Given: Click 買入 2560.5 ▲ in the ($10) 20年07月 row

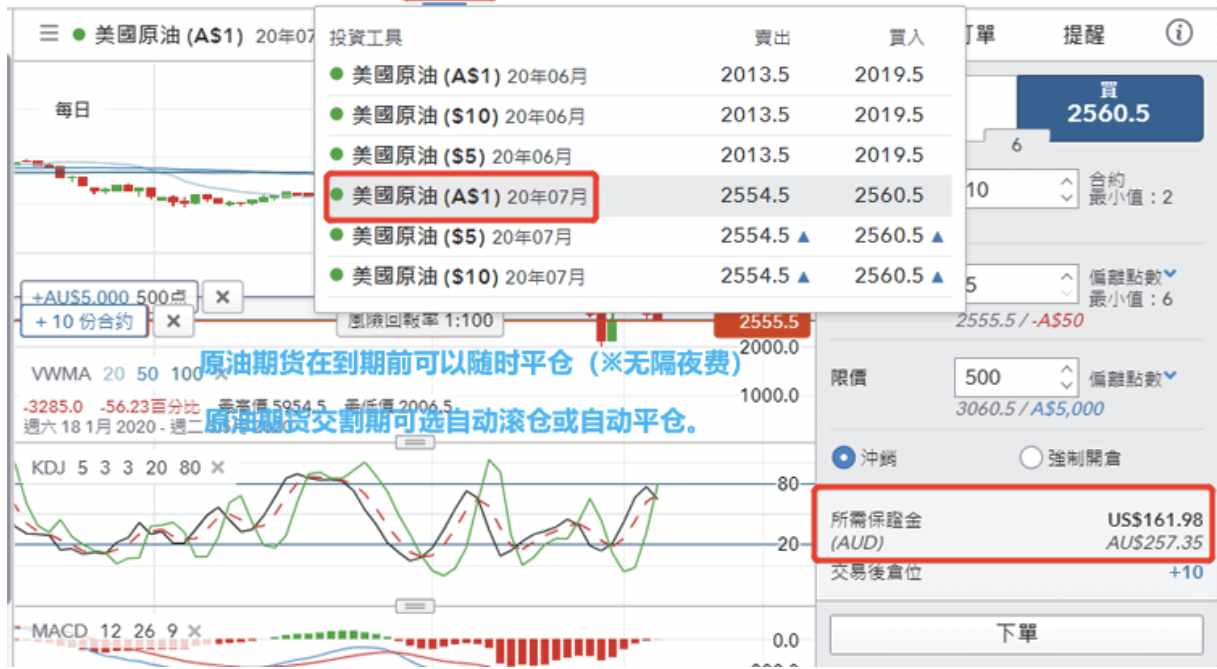Looking at the screenshot, I should (x=899, y=276).
